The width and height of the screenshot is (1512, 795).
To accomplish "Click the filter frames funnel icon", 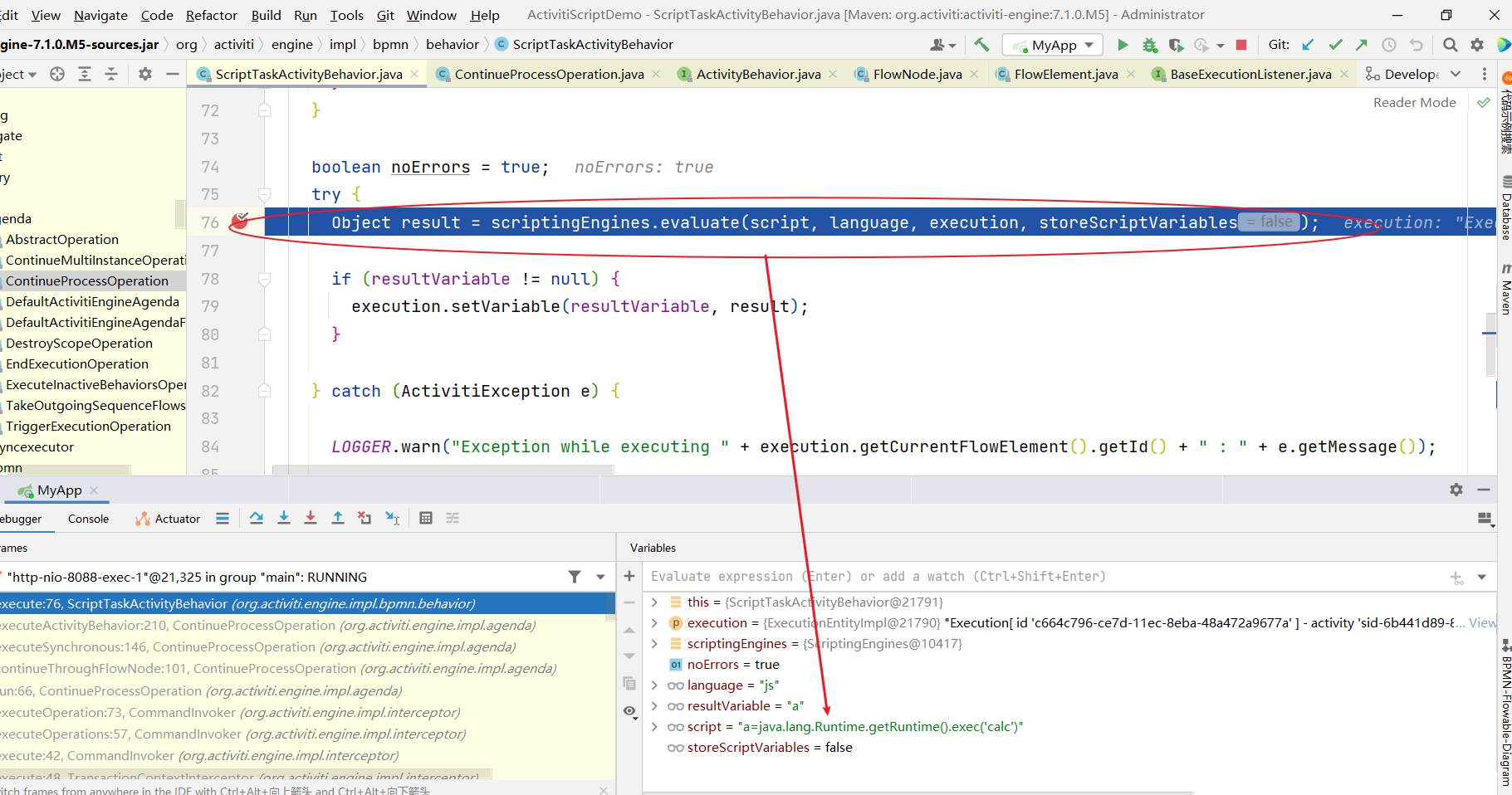I will tap(575, 577).
